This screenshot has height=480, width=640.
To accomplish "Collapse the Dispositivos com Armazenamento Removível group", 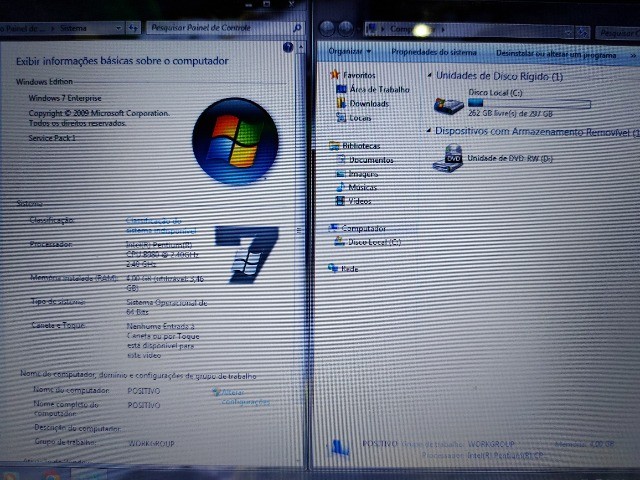I will 429,130.
